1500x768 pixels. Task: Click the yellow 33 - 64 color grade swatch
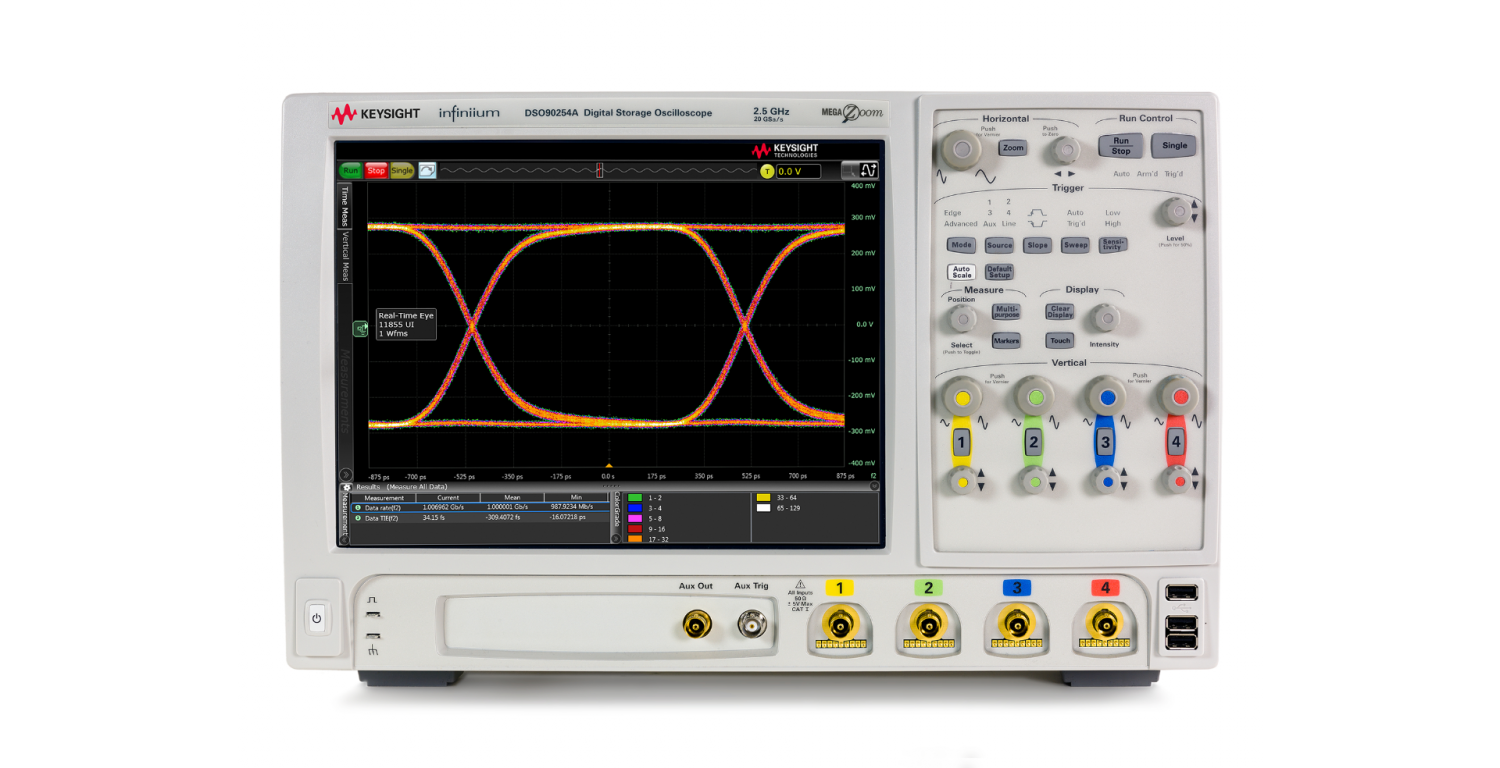(x=764, y=497)
